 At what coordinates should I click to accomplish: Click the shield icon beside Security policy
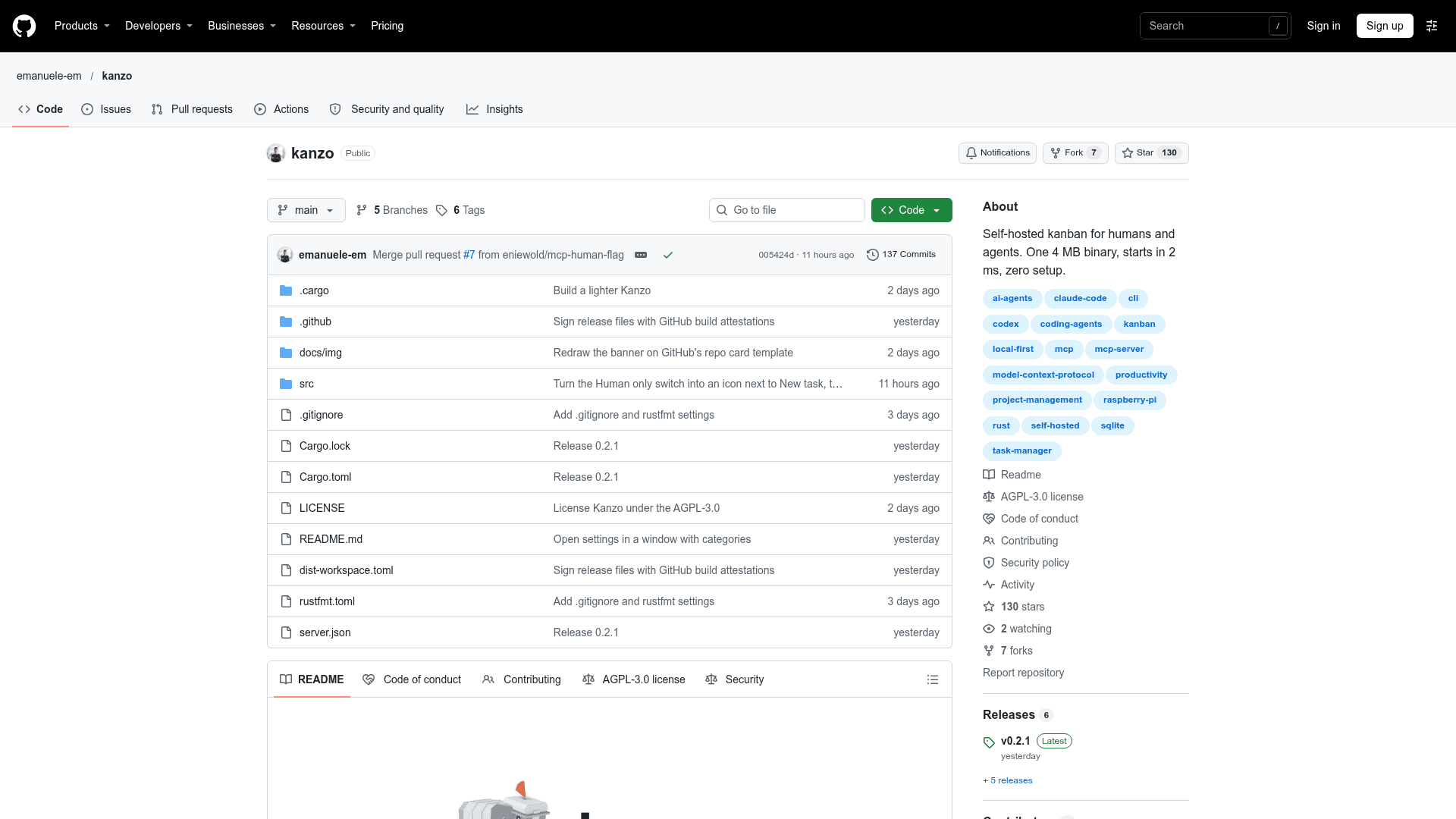pos(989,563)
